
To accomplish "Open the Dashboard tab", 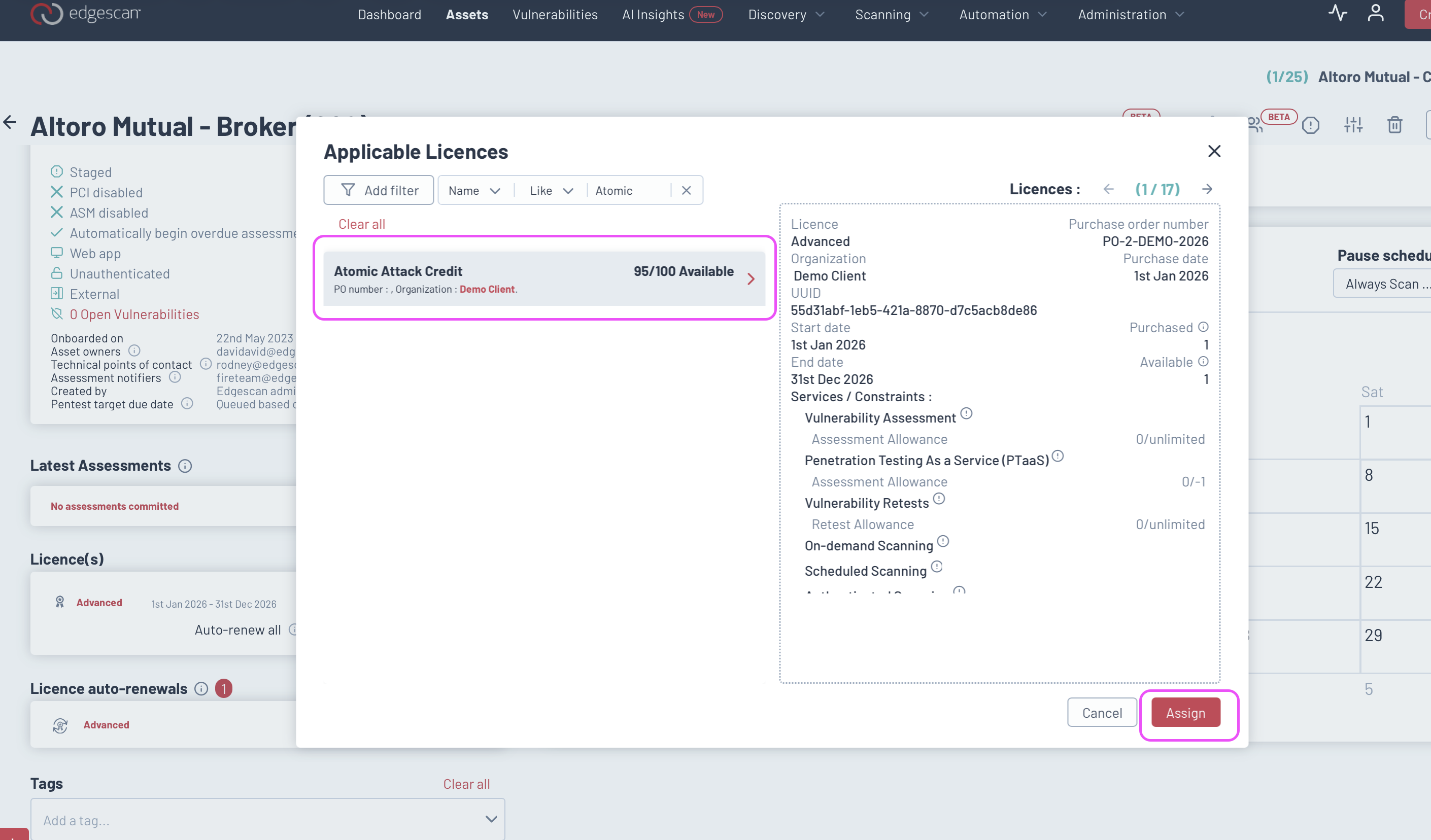I will click(390, 15).
